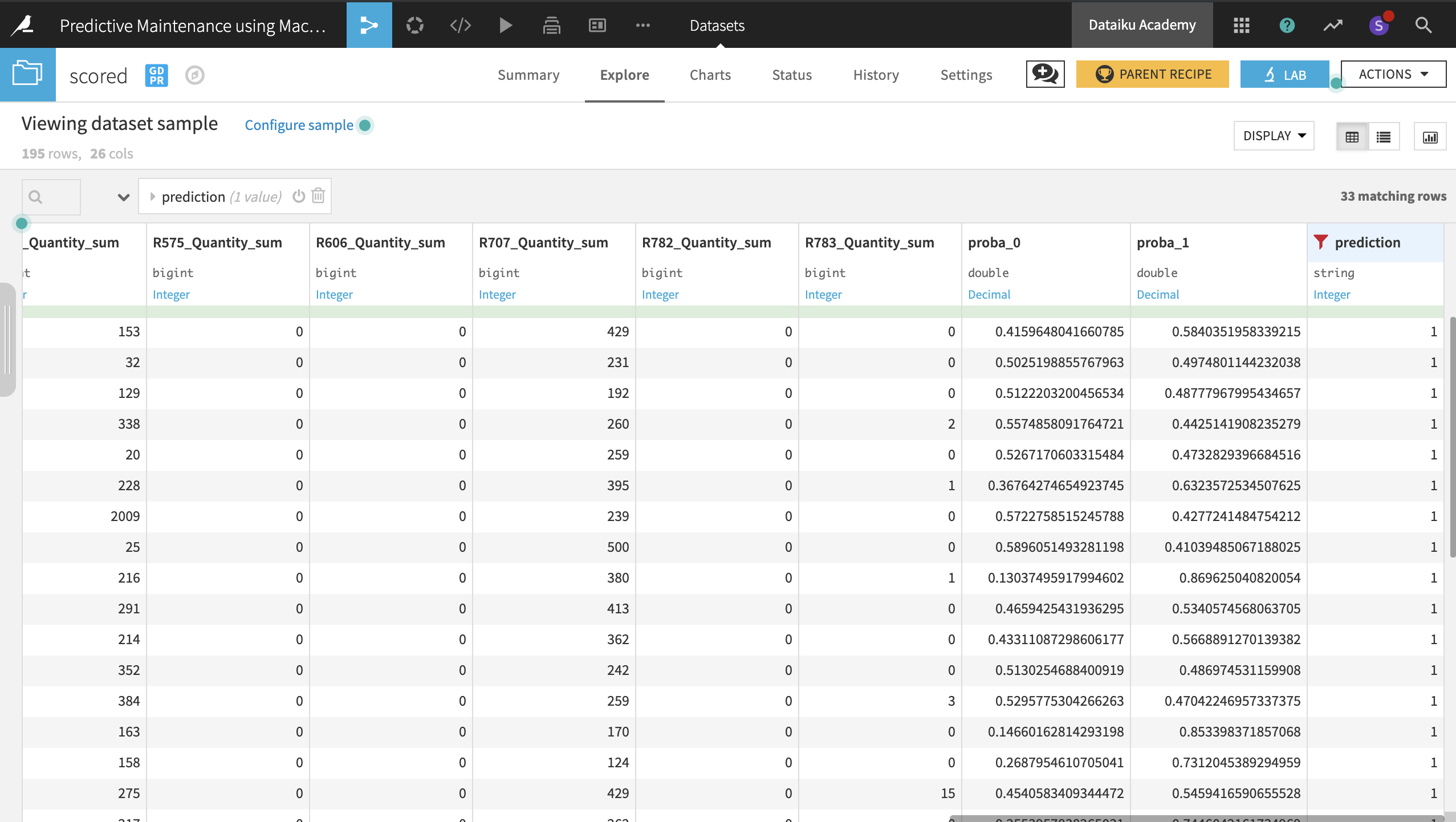Click the Dataiku Academy button

pyautogui.click(x=1142, y=25)
